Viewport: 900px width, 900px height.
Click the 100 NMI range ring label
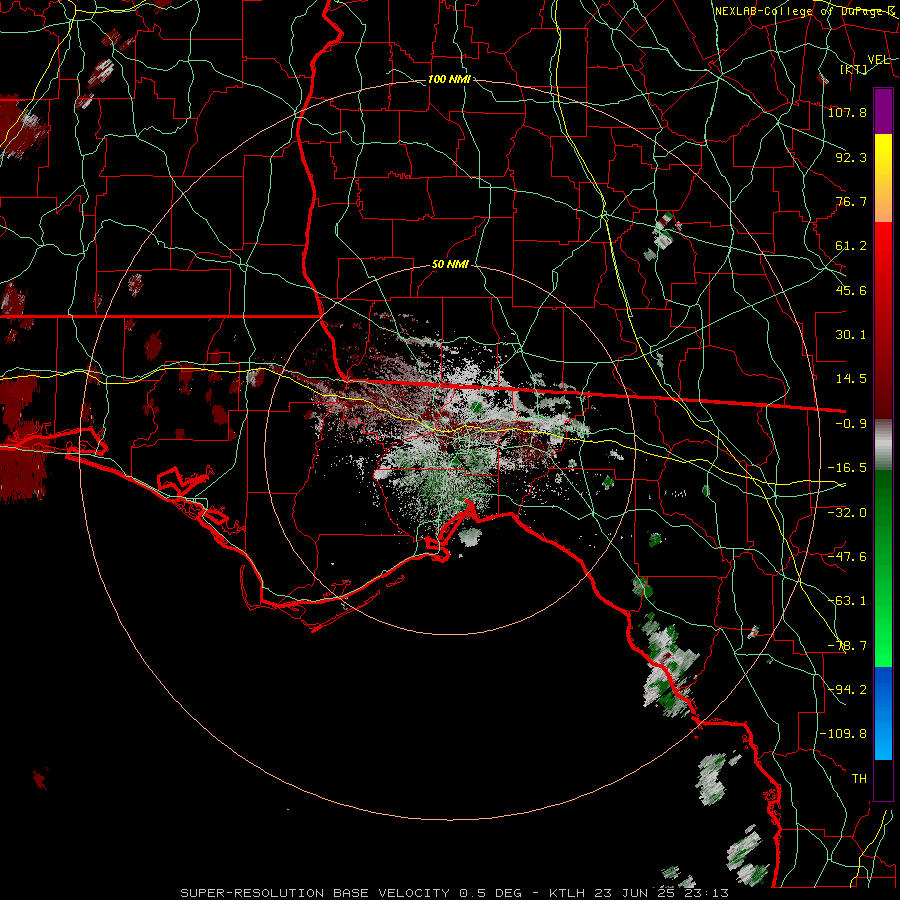(x=449, y=79)
